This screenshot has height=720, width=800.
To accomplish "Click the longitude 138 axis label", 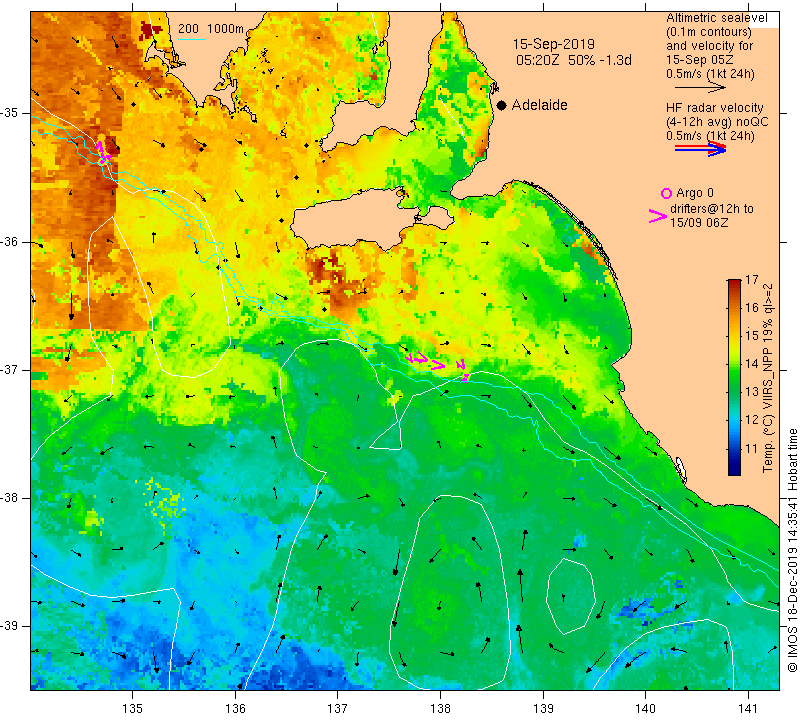I will [441, 708].
